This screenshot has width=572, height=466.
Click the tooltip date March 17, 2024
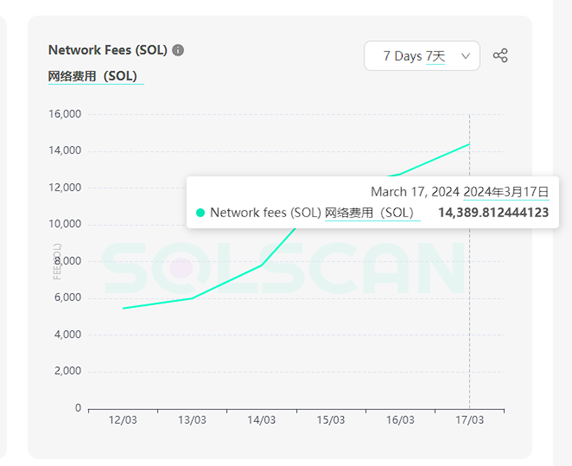point(415,192)
